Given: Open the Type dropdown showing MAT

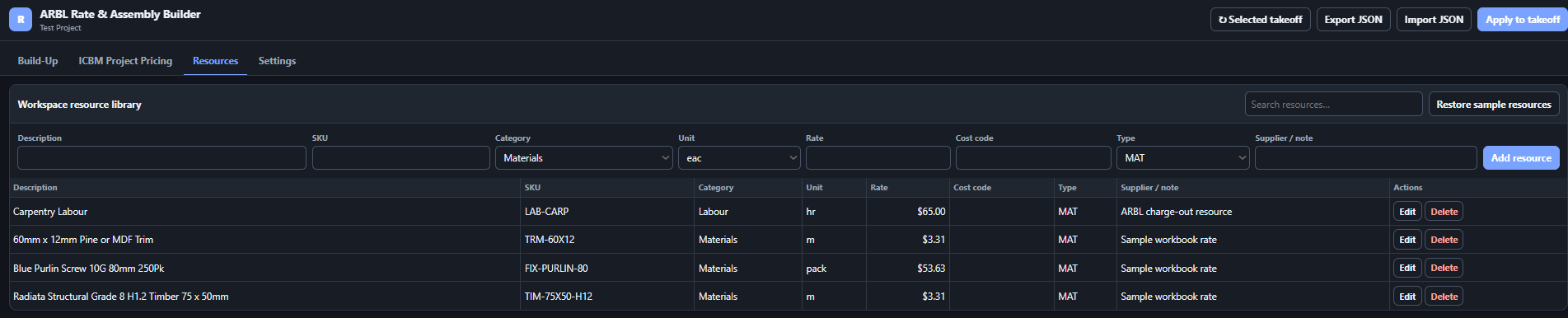Looking at the screenshot, I should [x=1182, y=158].
